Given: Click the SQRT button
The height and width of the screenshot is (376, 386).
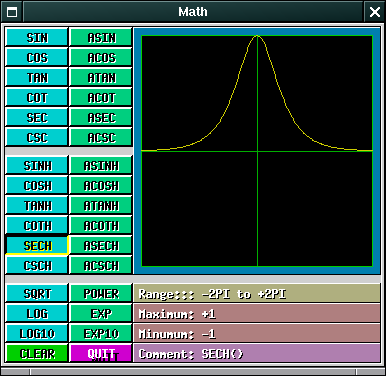Looking at the screenshot, I should tap(37, 293).
